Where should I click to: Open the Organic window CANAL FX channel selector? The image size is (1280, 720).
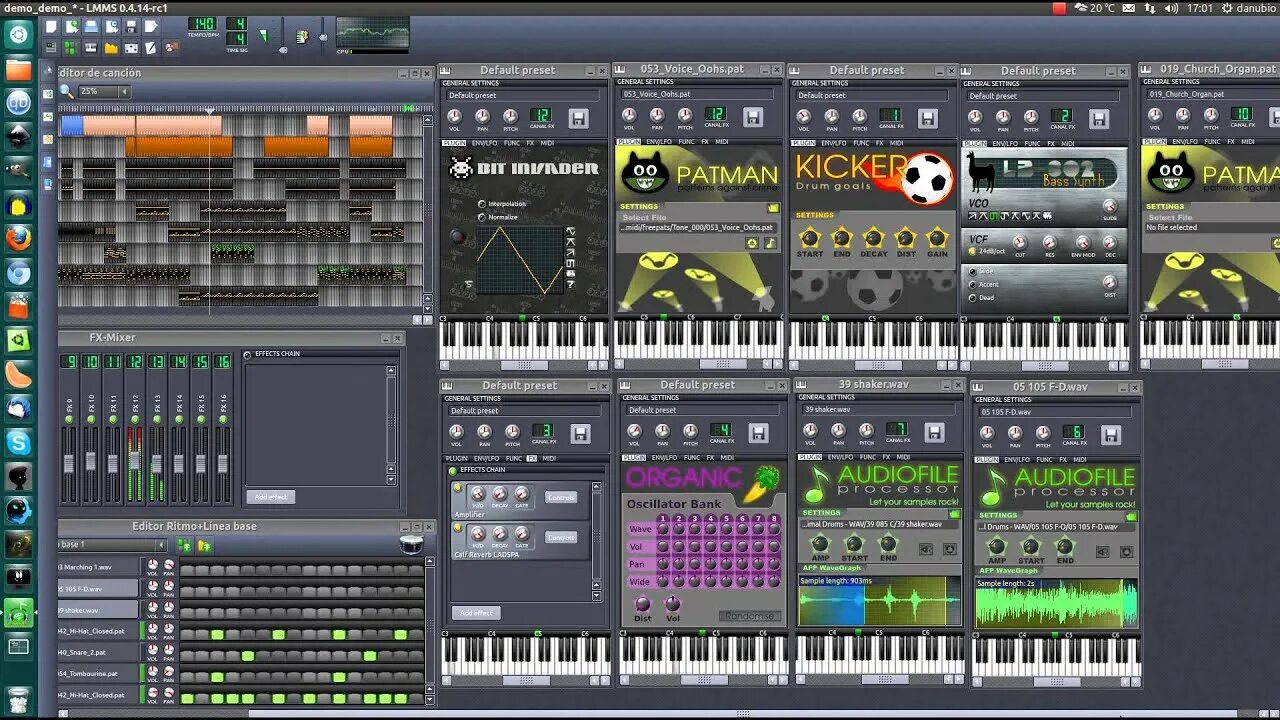(720, 430)
